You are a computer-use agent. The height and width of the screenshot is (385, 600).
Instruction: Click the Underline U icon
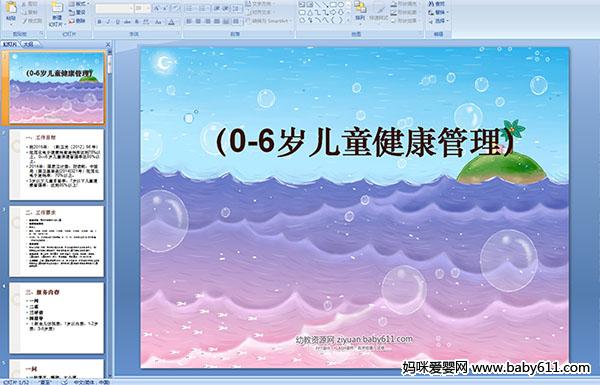point(117,22)
